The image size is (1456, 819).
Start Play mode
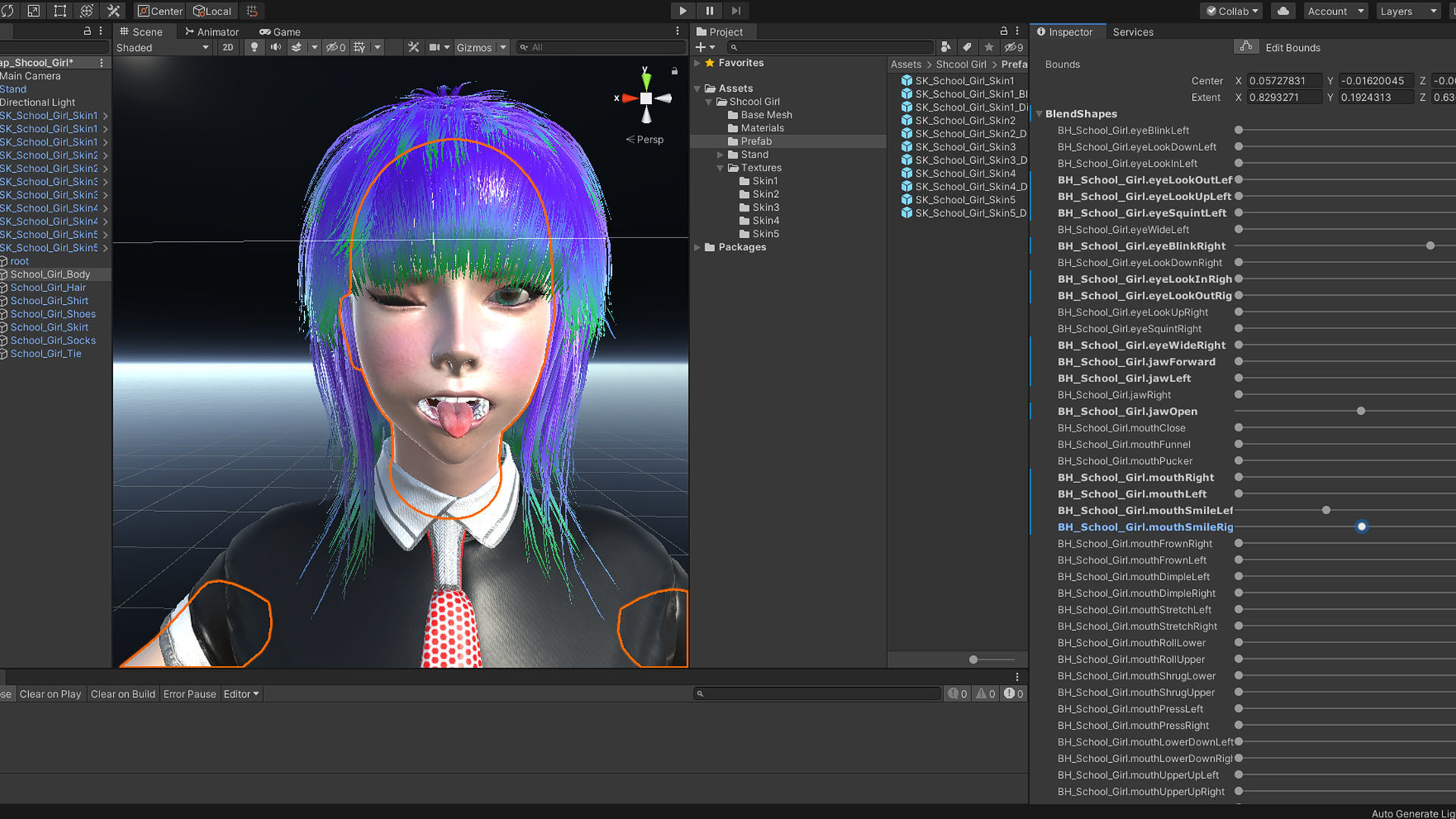682,11
